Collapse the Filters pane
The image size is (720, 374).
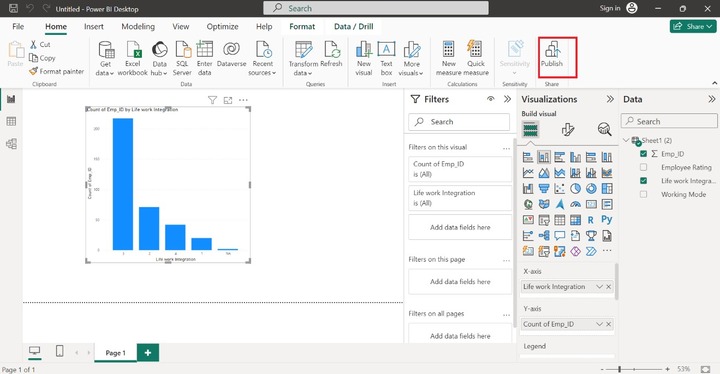[x=507, y=99]
